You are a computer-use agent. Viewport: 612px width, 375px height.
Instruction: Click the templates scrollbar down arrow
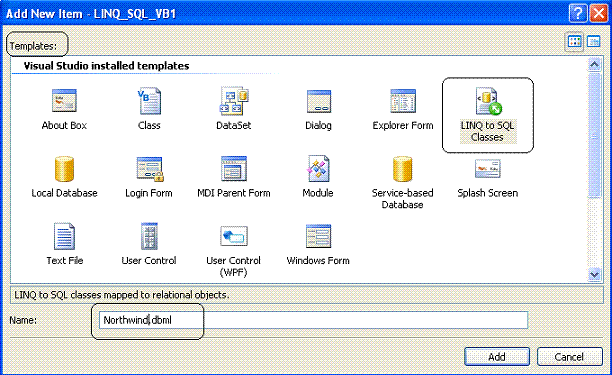pos(594,274)
